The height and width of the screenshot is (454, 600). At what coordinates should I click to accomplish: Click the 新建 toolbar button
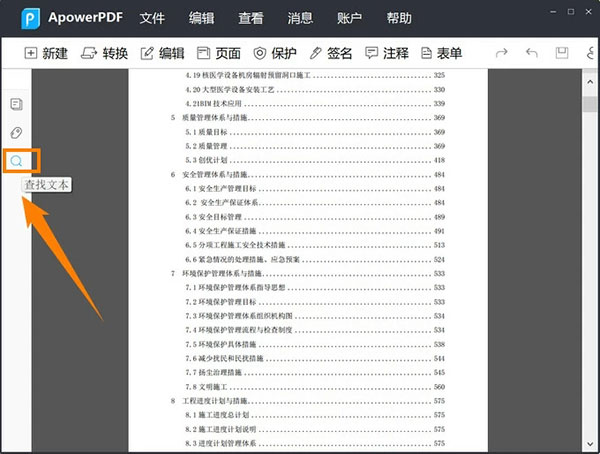coord(46,53)
